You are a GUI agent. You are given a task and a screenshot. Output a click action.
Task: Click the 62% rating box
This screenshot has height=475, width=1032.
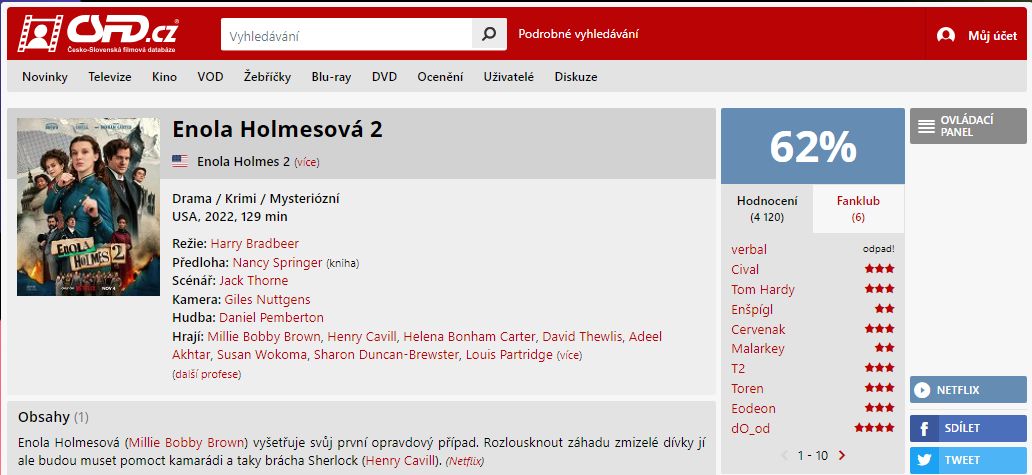(x=813, y=146)
